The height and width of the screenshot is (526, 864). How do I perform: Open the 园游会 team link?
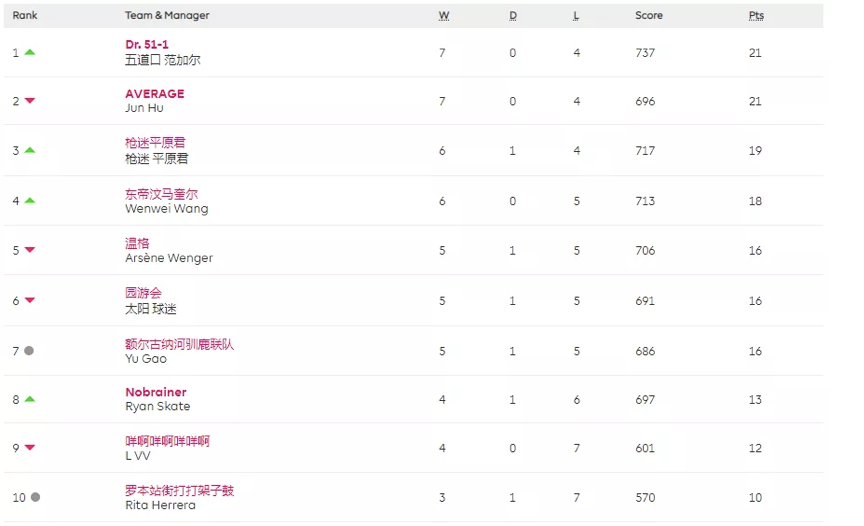[x=143, y=293]
